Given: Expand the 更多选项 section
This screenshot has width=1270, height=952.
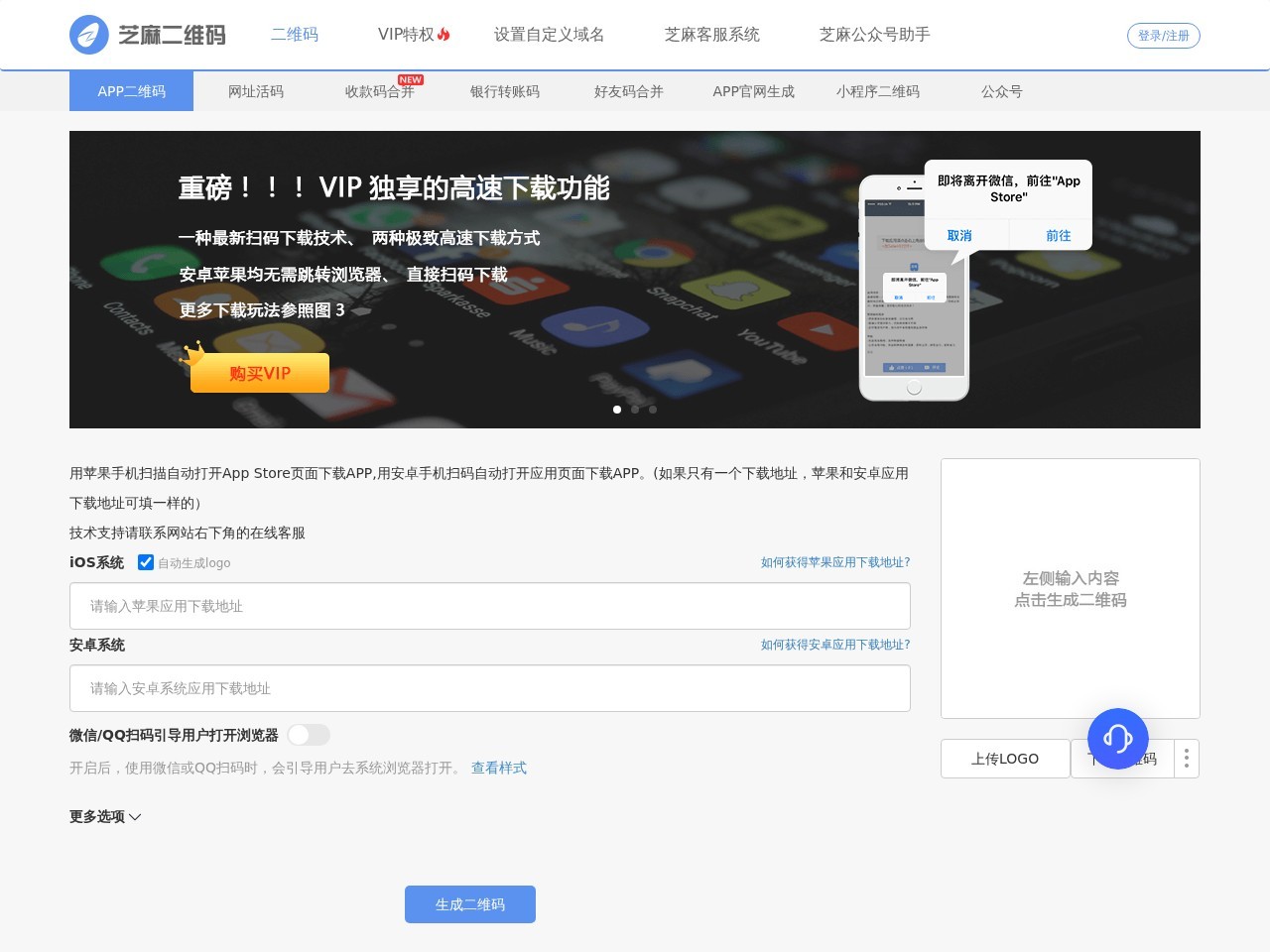Looking at the screenshot, I should point(105,816).
